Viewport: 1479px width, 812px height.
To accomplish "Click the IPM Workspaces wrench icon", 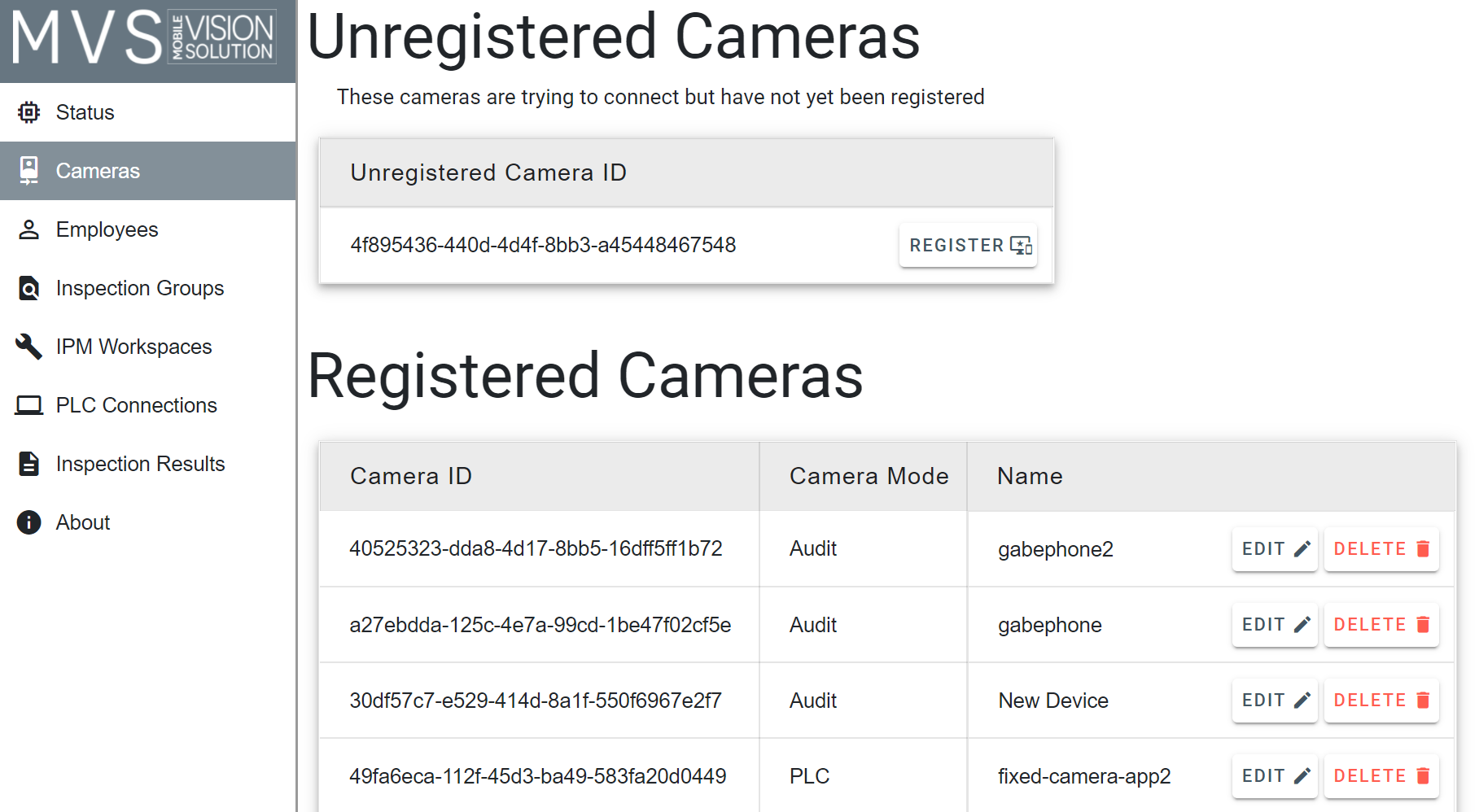I will 29,347.
